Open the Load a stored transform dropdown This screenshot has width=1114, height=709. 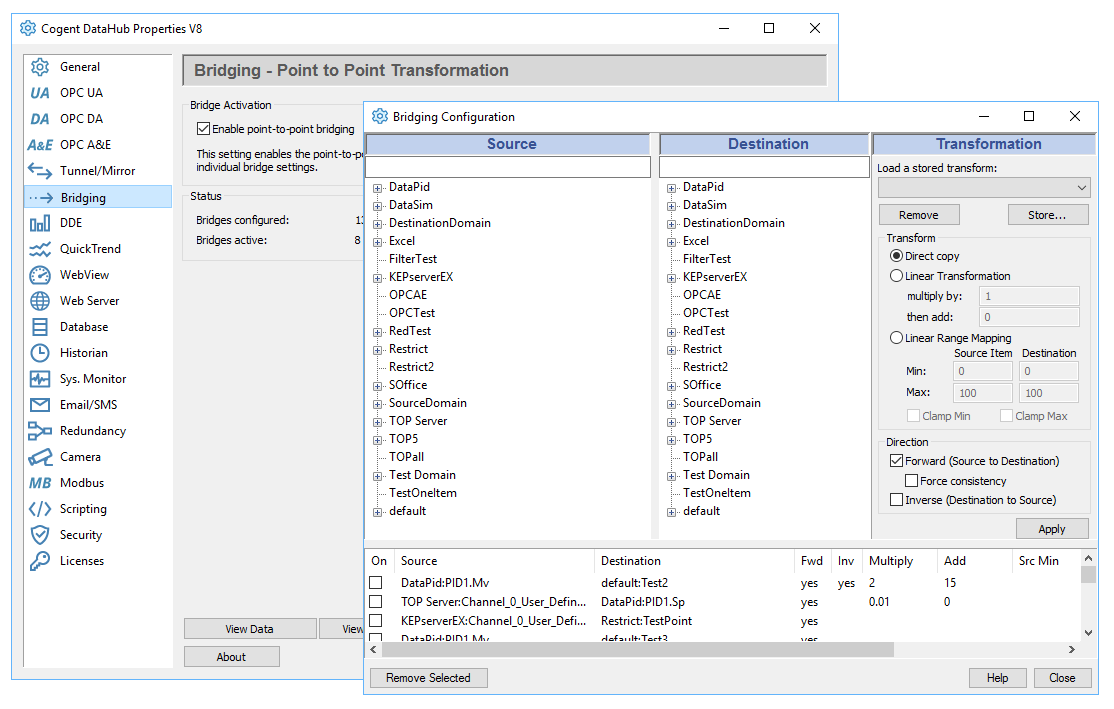(984, 188)
